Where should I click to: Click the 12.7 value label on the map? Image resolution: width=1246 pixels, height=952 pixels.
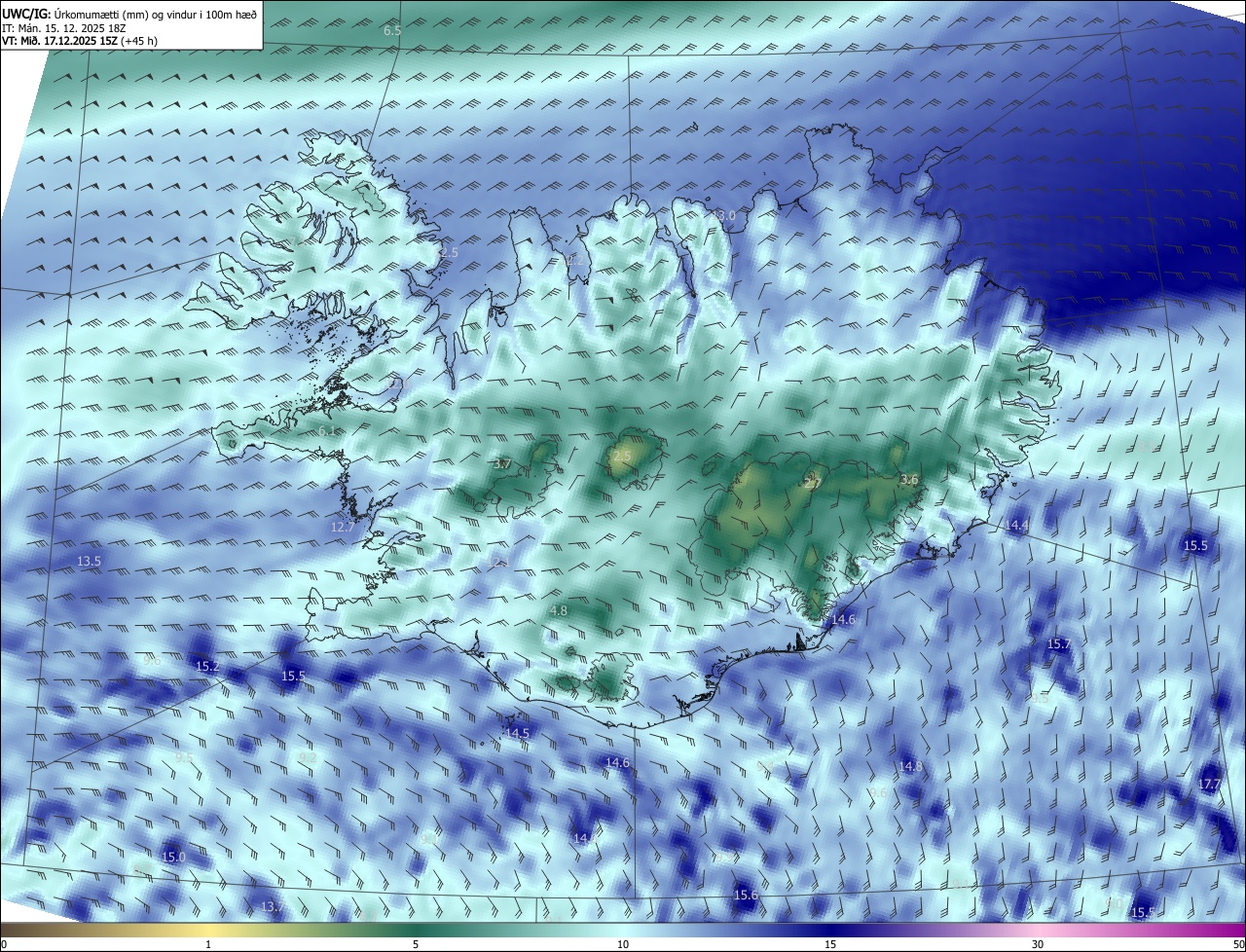[343, 527]
